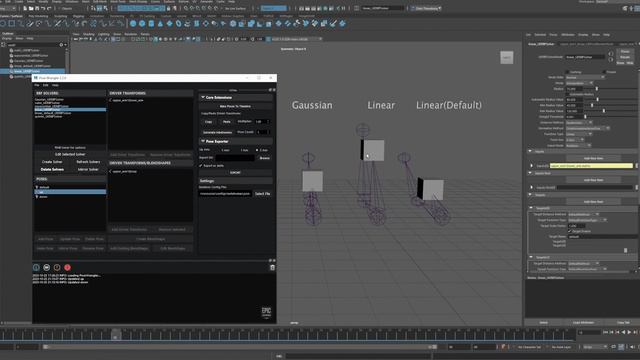The image size is (640, 360).
Task: Click Bake Poses To Timeline button
Action: tap(235, 106)
